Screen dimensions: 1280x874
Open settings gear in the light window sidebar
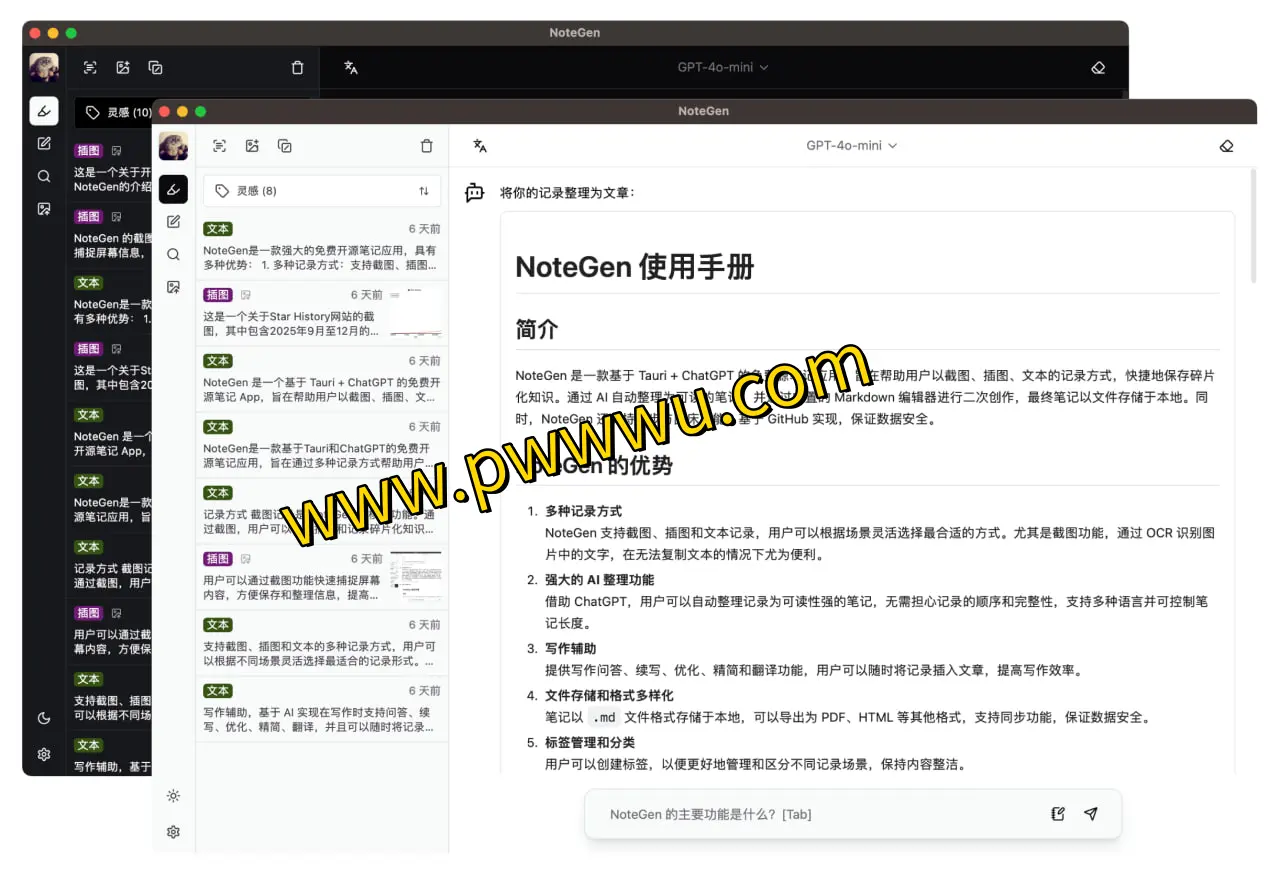(173, 832)
